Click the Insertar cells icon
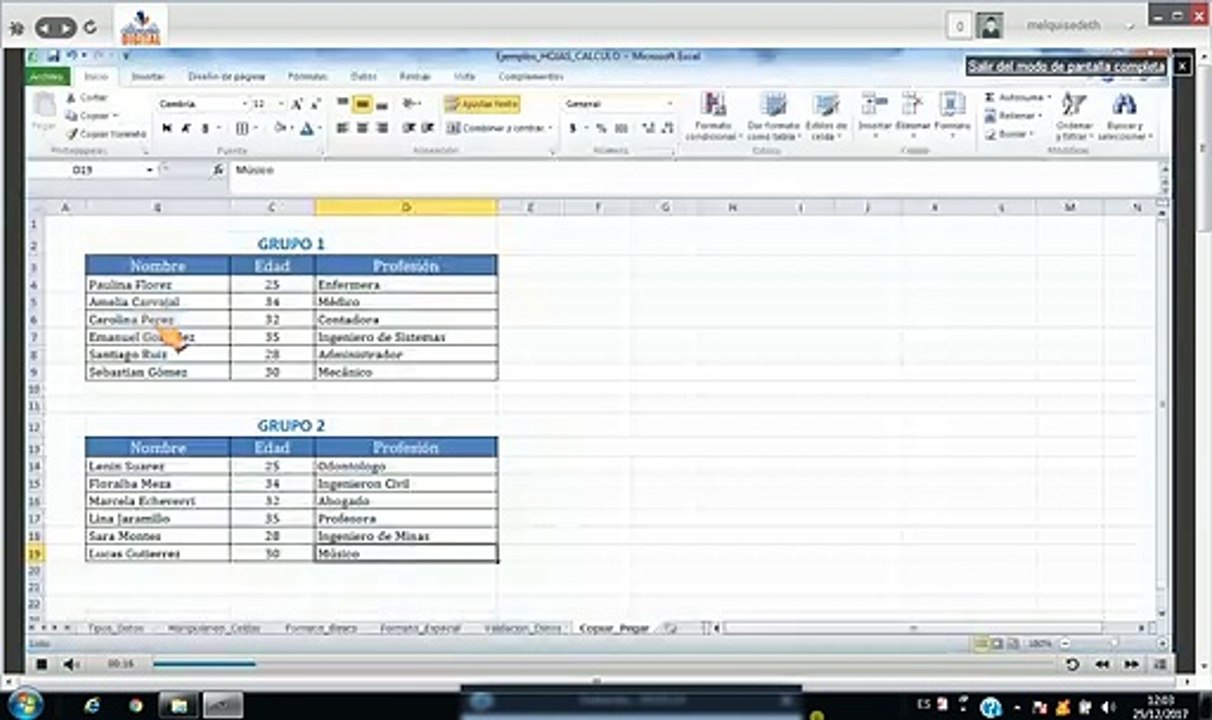 (x=874, y=104)
